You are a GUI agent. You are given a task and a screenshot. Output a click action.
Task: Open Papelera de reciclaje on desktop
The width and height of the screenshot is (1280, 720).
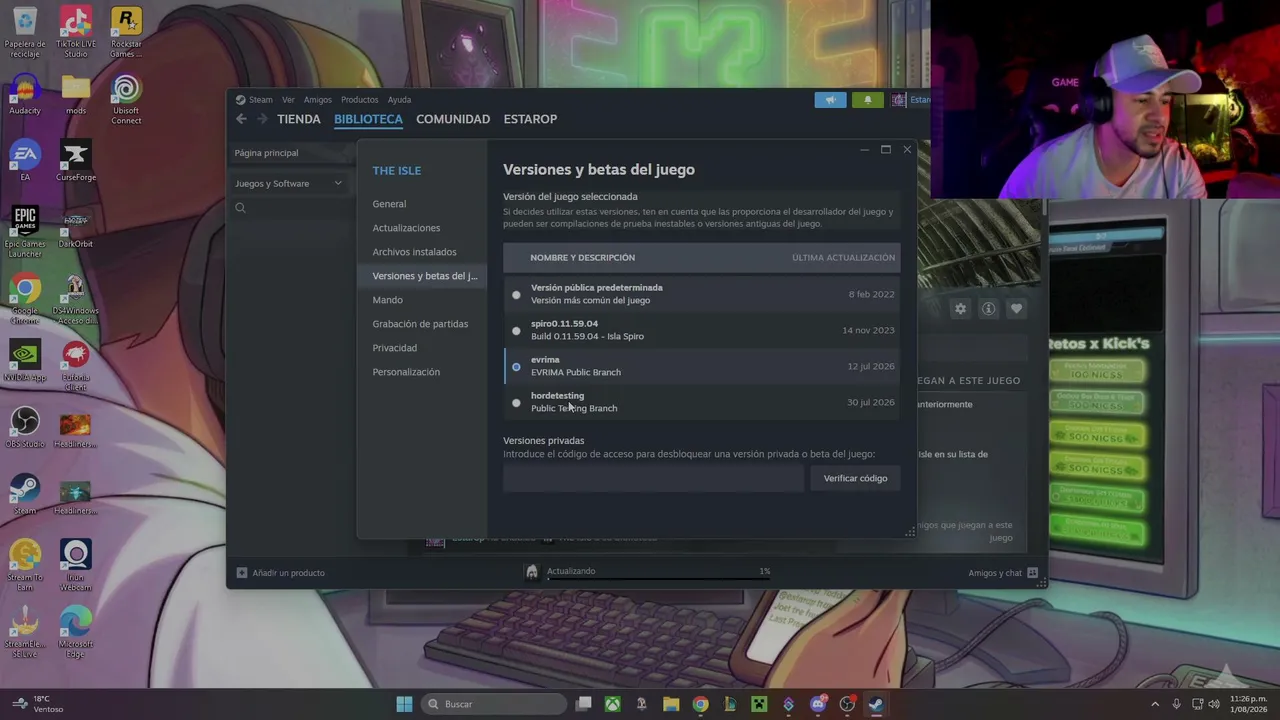point(25,31)
